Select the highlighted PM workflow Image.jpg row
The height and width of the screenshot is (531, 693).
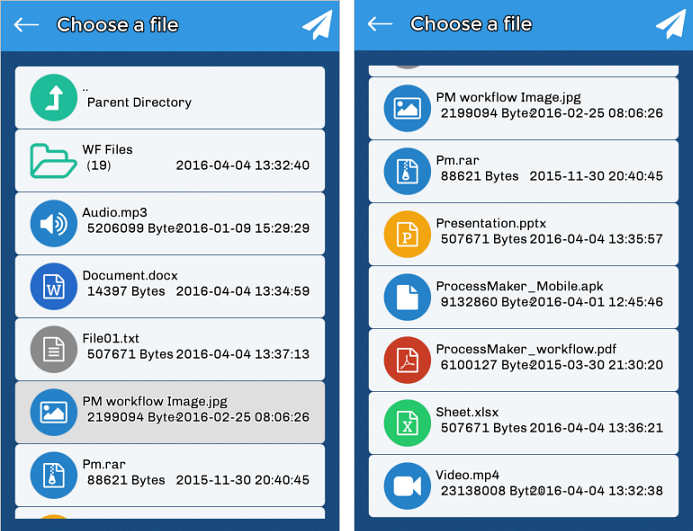170,412
